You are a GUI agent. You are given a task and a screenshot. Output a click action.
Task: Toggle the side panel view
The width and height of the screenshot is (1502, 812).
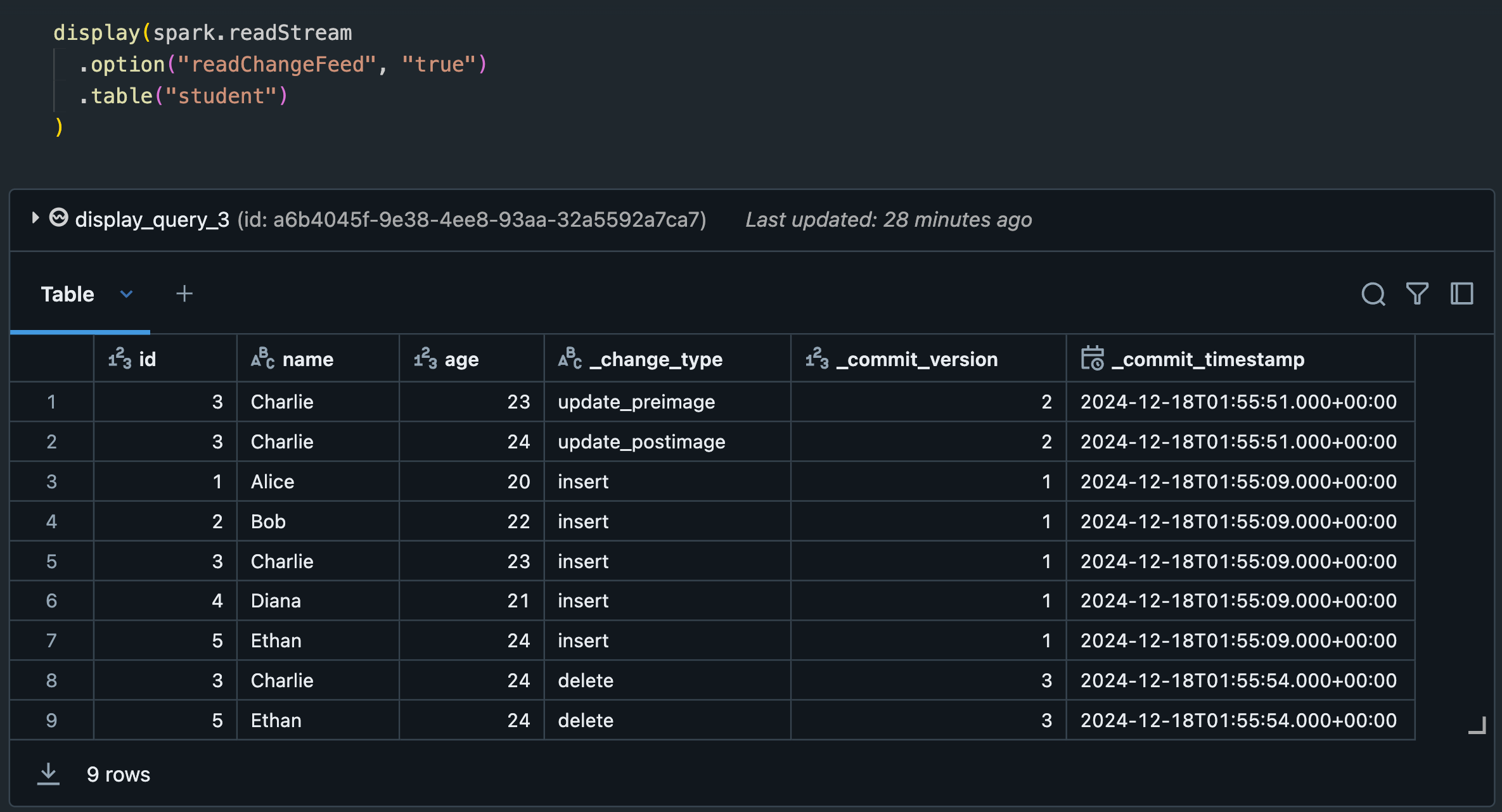[x=1462, y=293]
